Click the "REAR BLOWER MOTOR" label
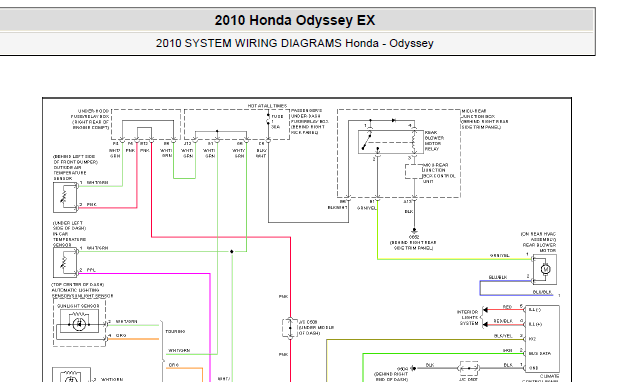622x382 pixels. click(x=538, y=242)
